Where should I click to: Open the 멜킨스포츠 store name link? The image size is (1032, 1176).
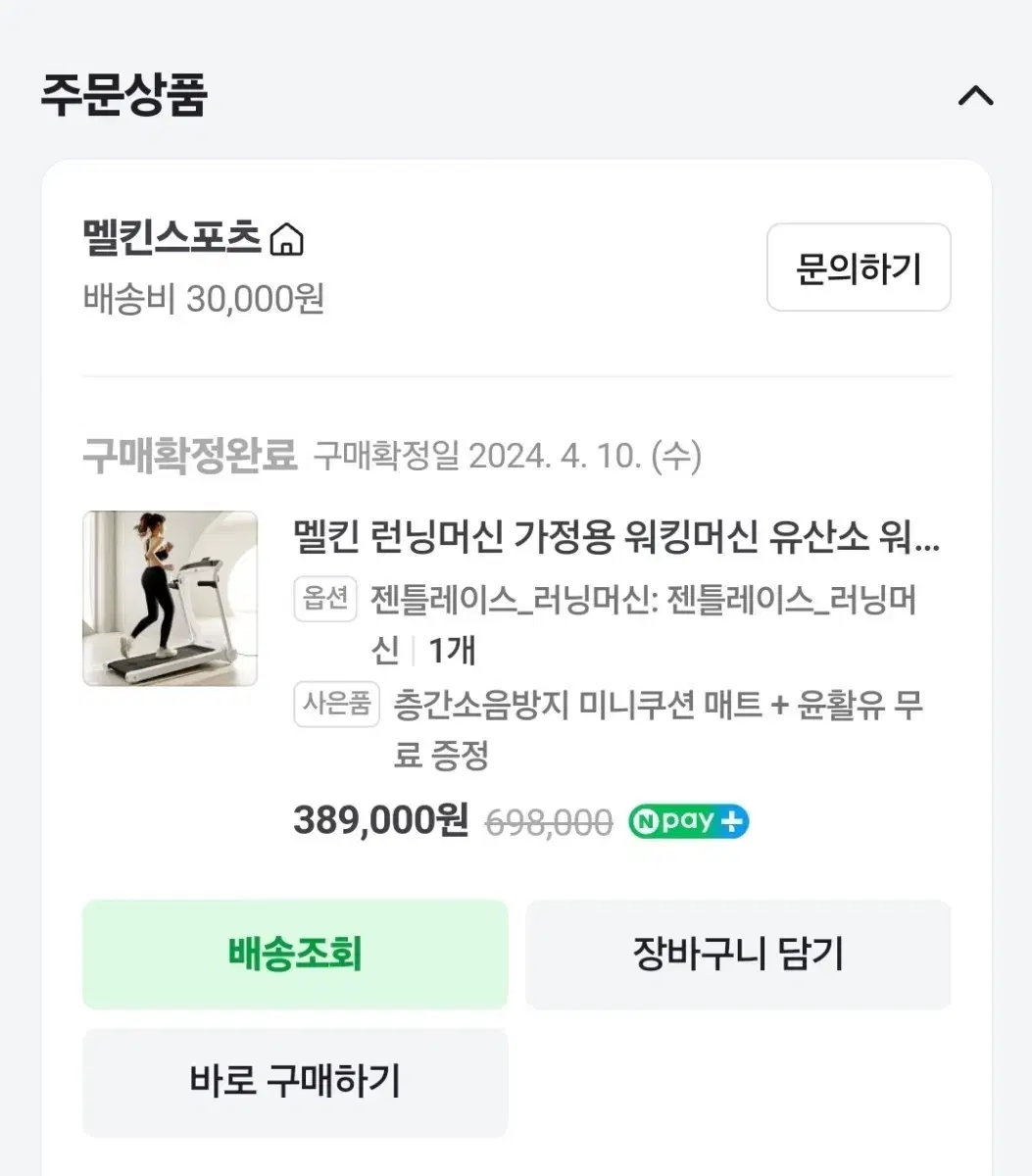pyautogui.click(x=172, y=239)
